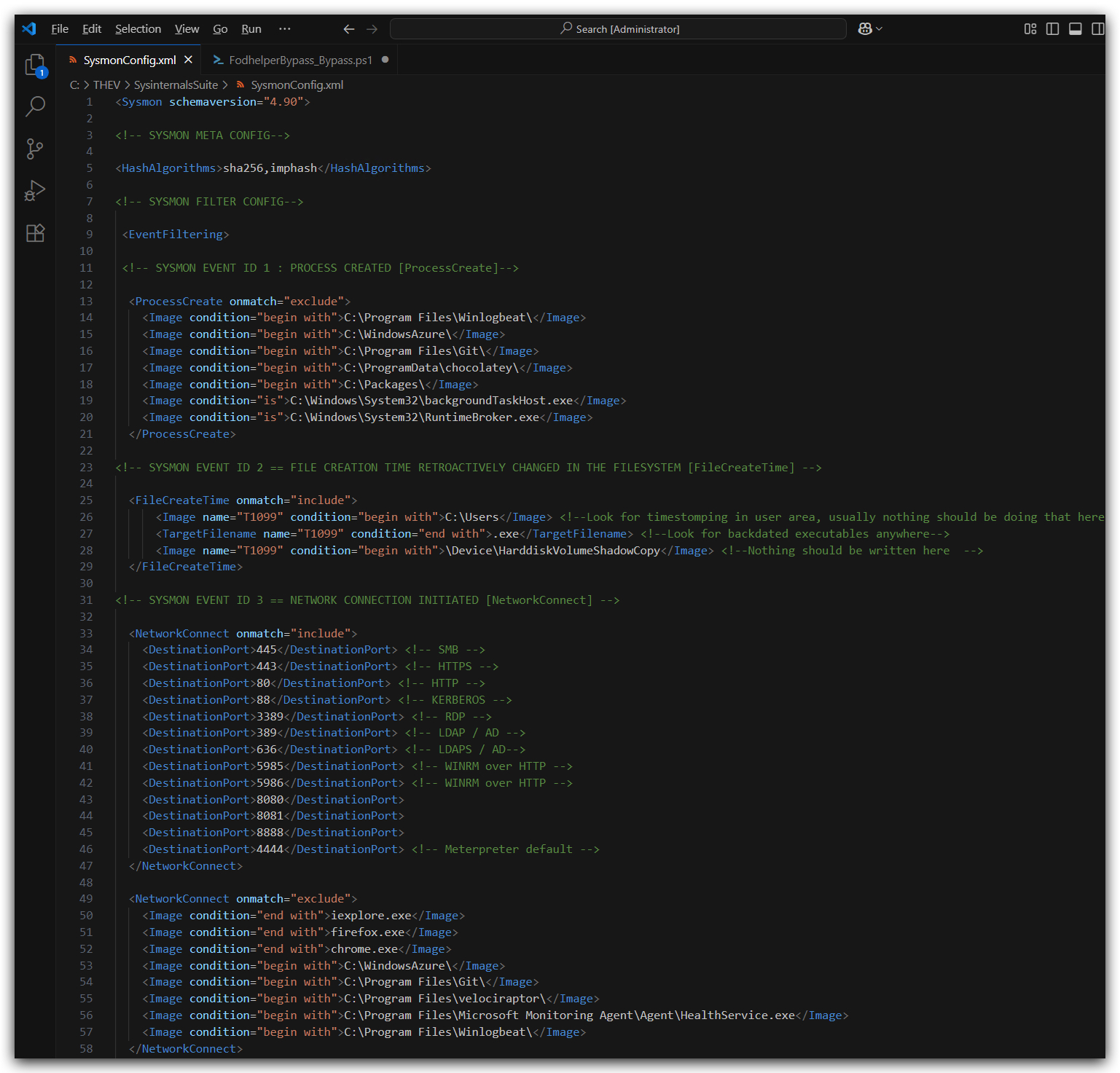Open the Search view in activity bar
This screenshot has height=1073, width=1120.
pos(35,106)
